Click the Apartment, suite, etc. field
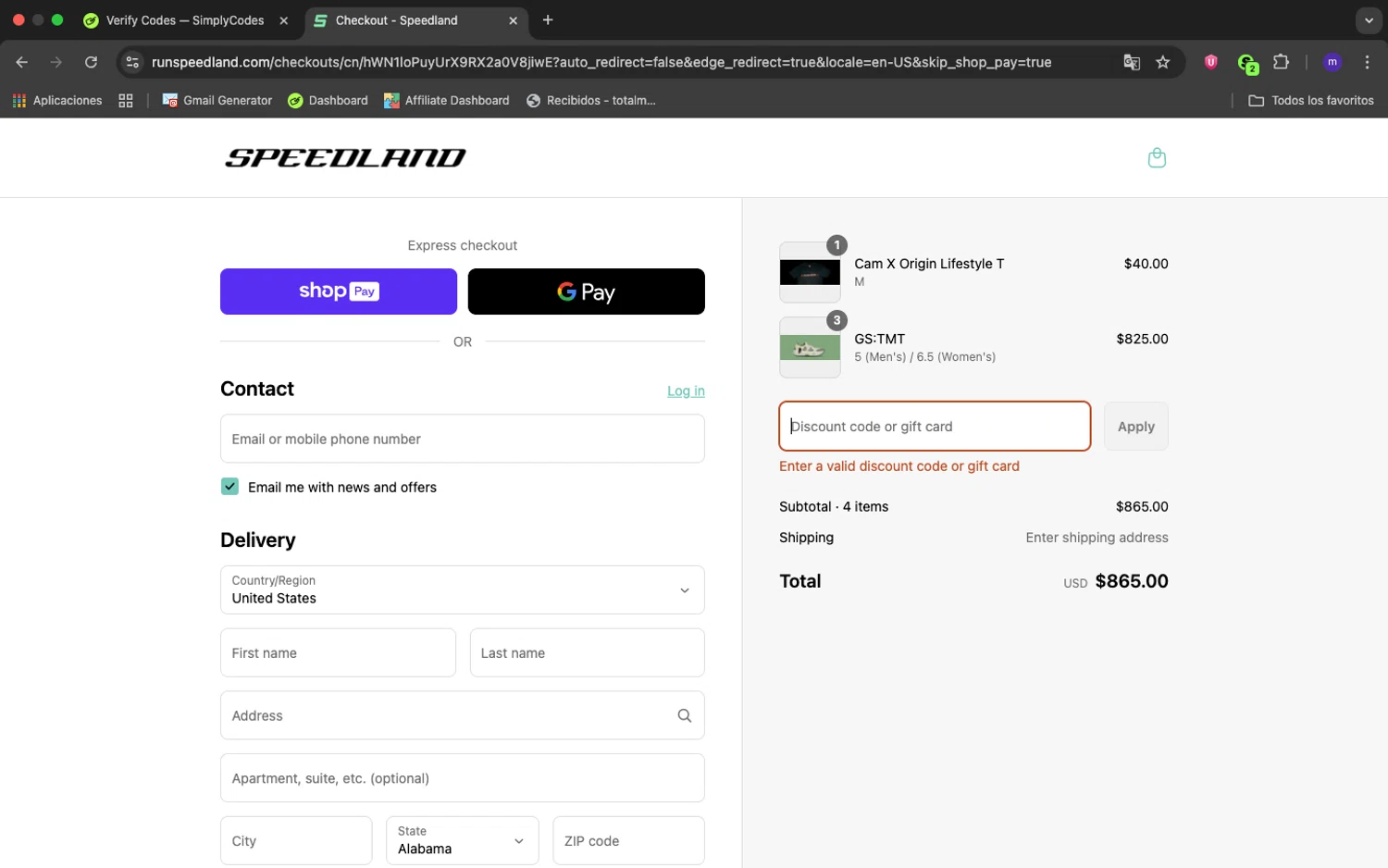Viewport: 1388px width, 868px height. click(463, 778)
